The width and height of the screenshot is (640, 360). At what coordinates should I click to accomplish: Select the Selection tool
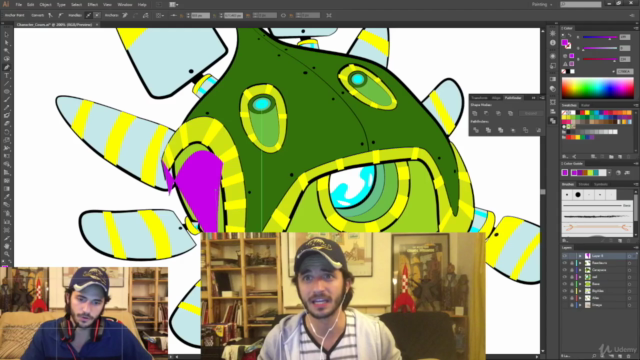pos(7,35)
